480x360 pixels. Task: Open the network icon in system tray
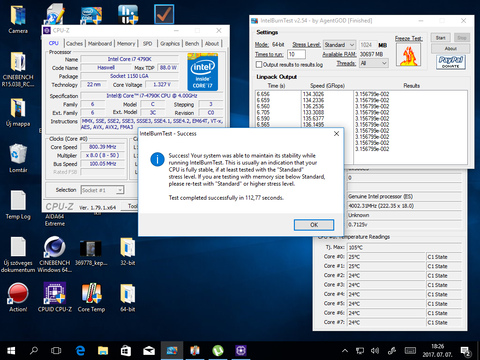(360, 351)
